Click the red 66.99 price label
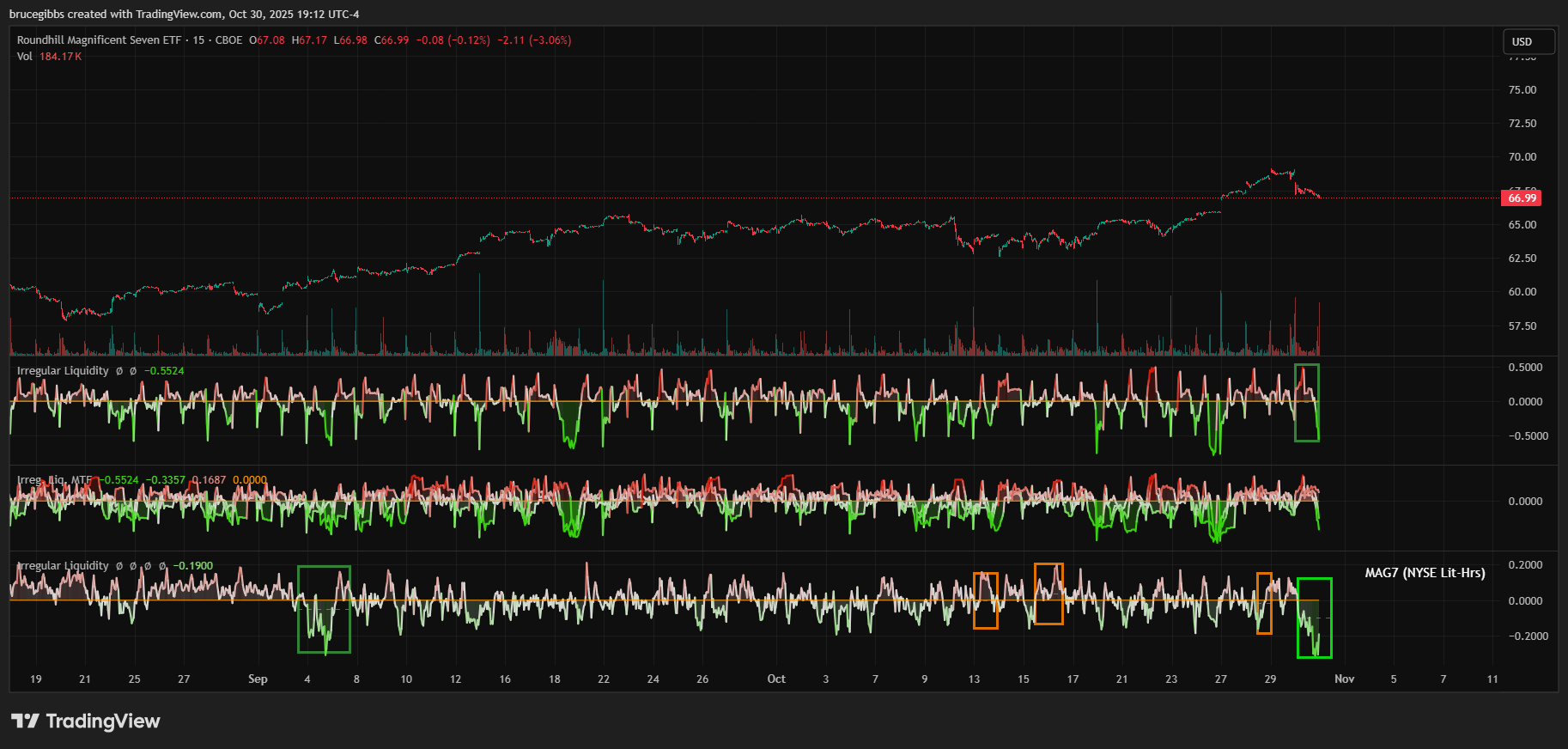 (x=1522, y=198)
